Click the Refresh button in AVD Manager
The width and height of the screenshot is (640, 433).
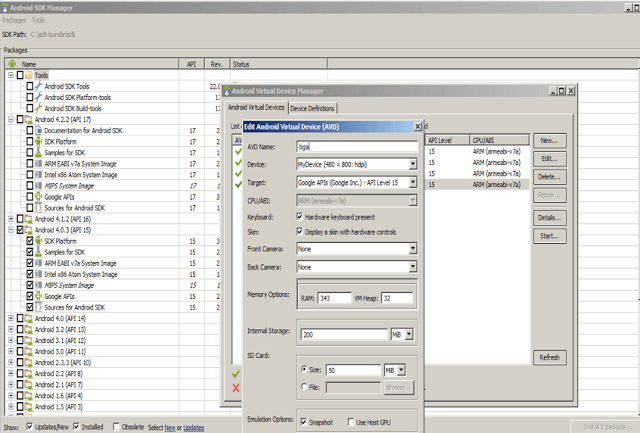549,358
